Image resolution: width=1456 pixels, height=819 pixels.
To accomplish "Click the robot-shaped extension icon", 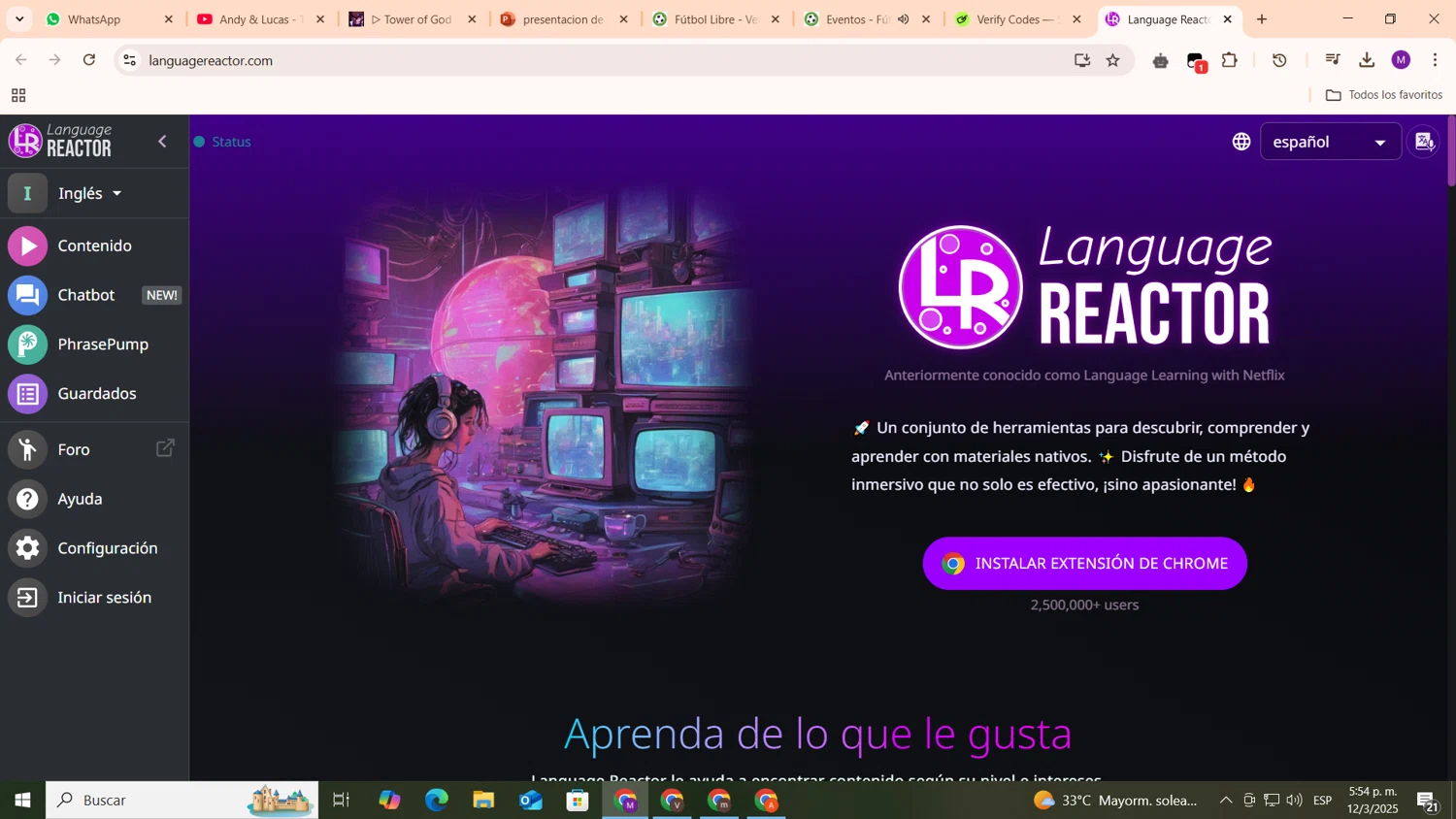I will 1161,60.
